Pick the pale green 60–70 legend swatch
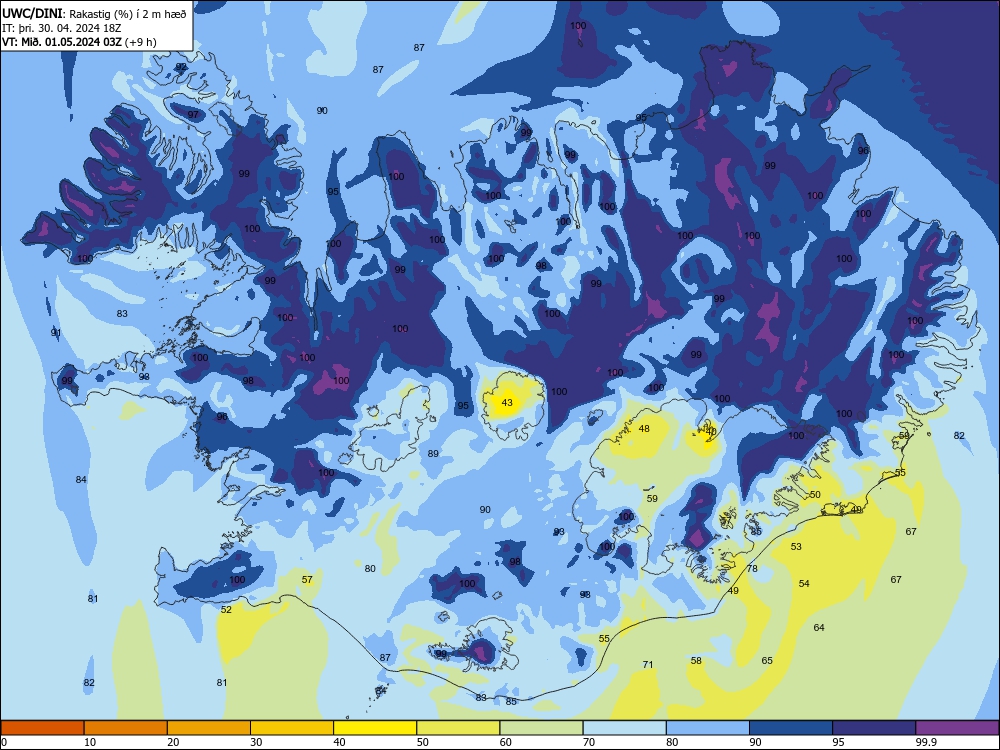Screen dimensions: 1000x750 (541, 728)
